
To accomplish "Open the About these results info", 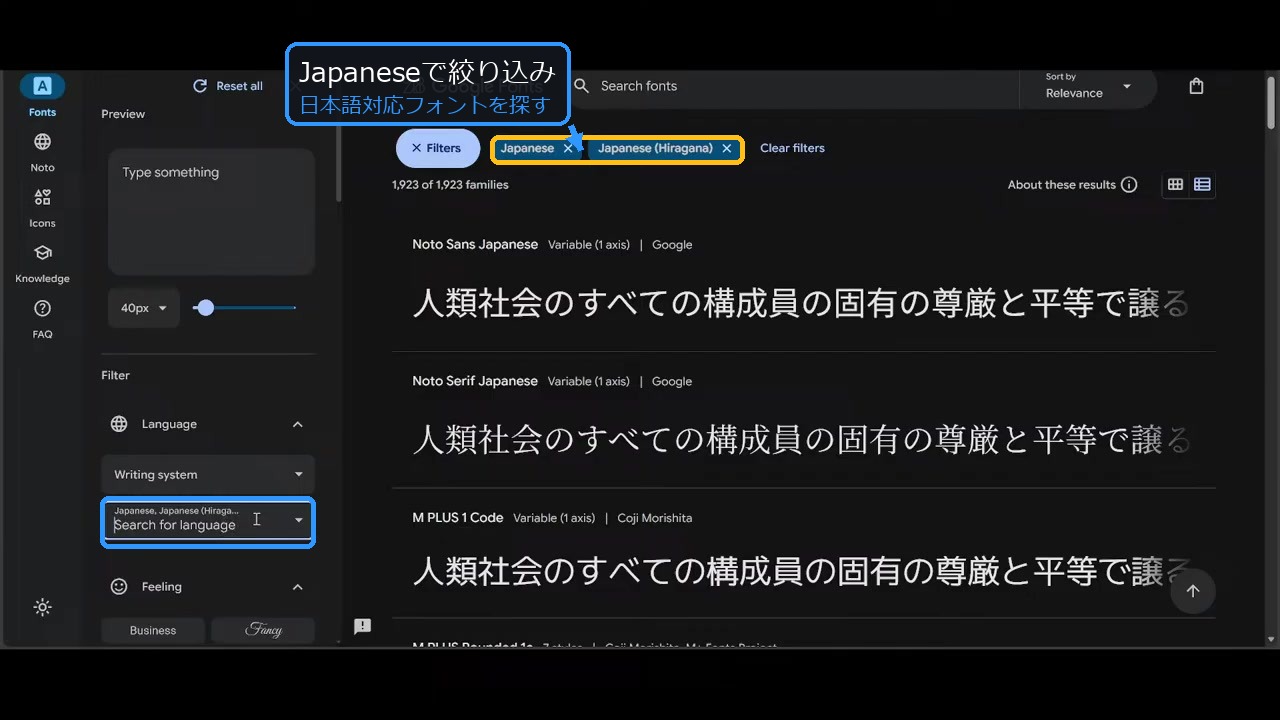I will click(1129, 185).
